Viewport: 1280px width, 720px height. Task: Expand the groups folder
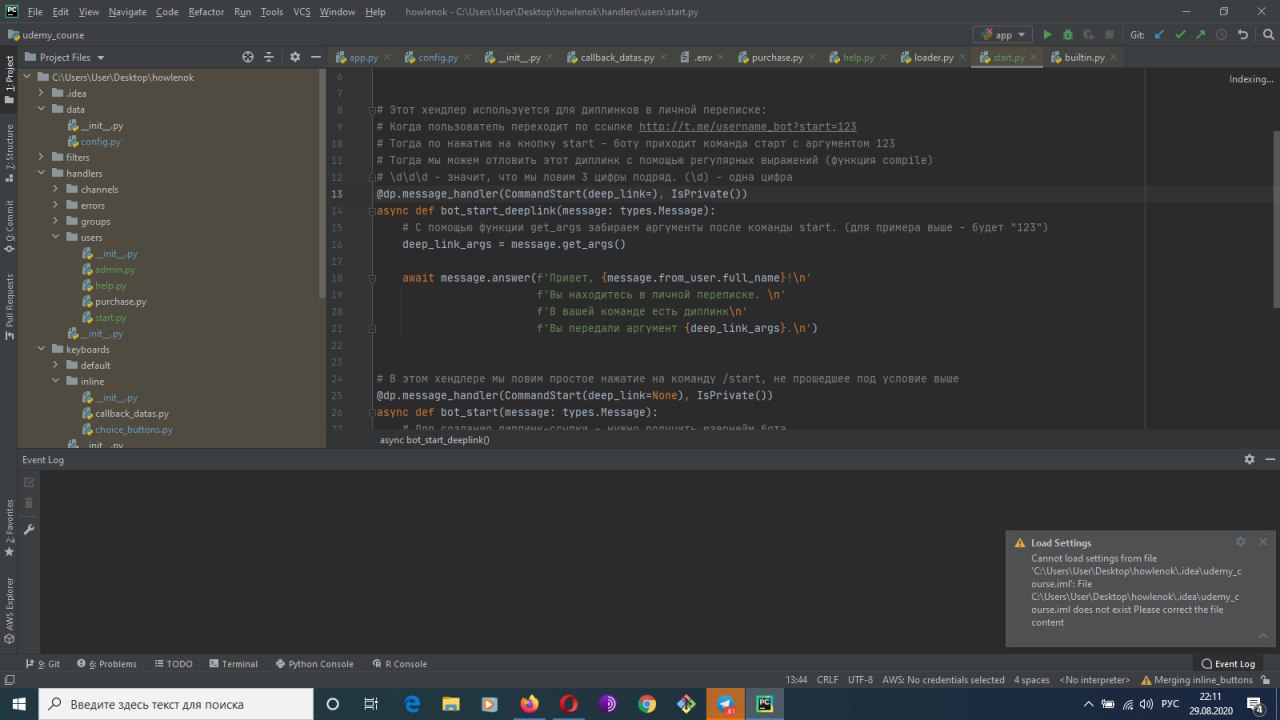(57, 221)
